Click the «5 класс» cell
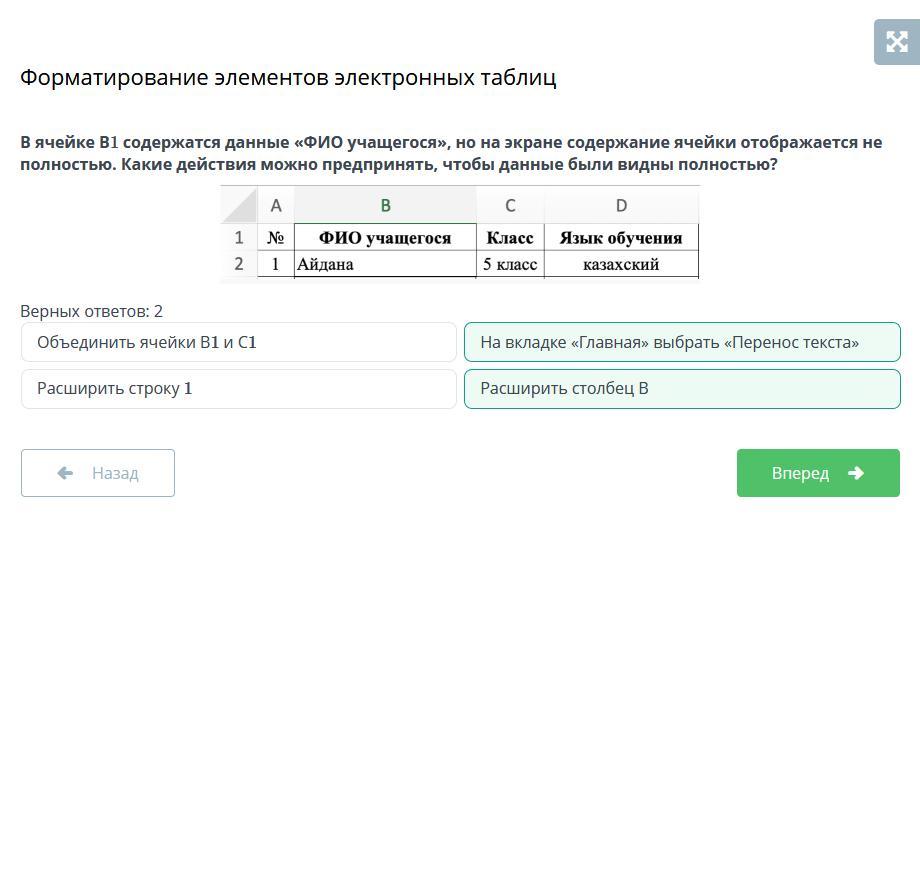The height and width of the screenshot is (870, 920). tap(510, 264)
